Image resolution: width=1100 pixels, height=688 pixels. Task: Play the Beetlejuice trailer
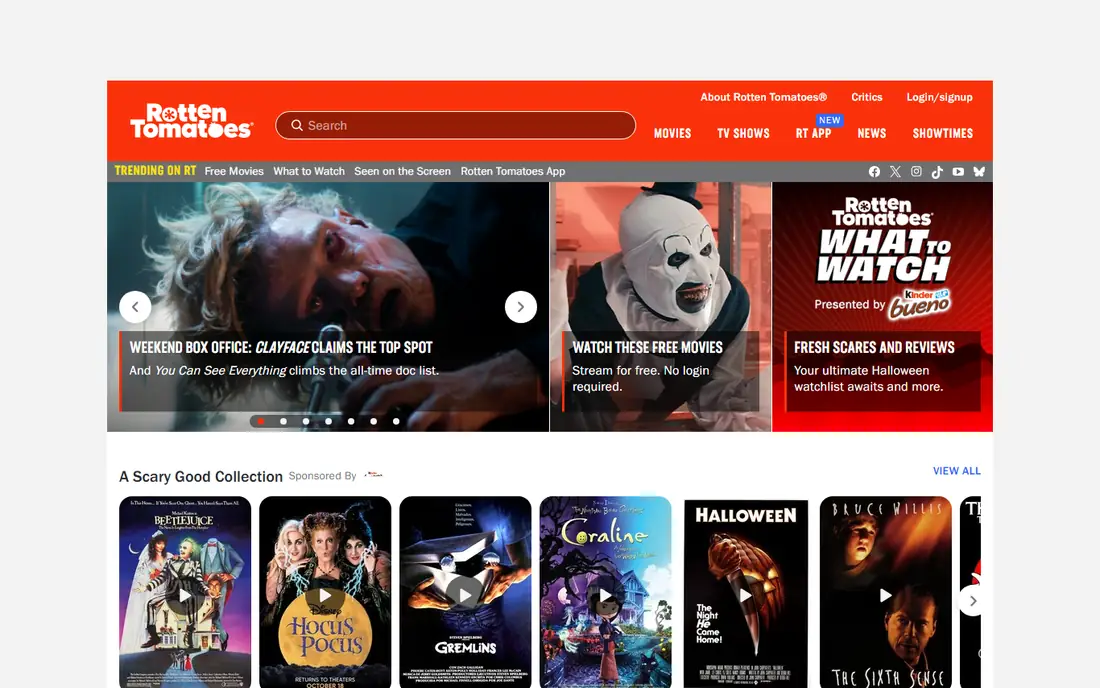click(x=185, y=595)
